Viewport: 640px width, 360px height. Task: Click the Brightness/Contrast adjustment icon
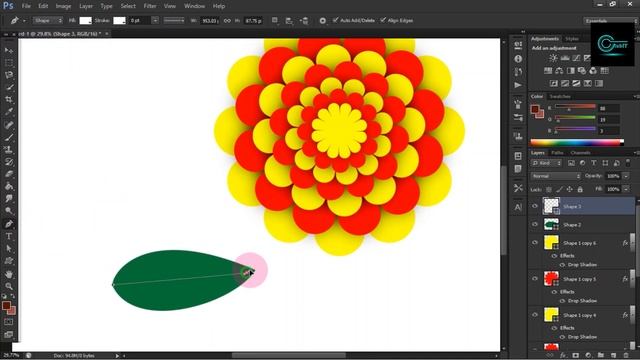(553, 58)
